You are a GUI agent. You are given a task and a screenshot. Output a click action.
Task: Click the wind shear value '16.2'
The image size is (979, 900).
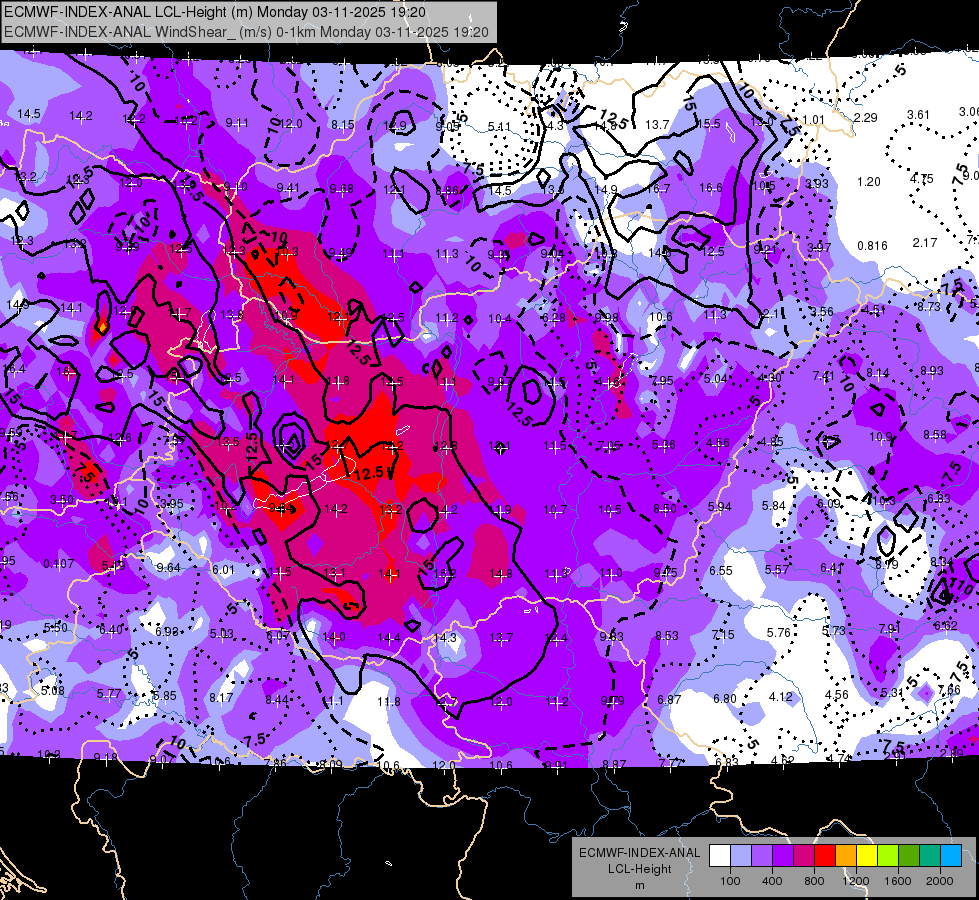pos(445,573)
